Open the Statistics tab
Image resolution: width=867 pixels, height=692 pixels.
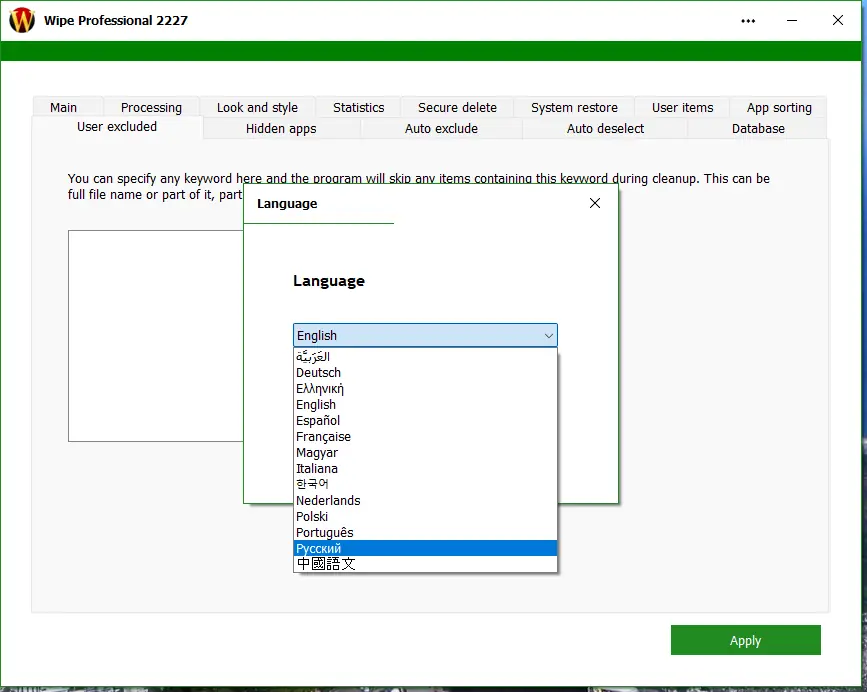pyautogui.click(x=358, y=107)
